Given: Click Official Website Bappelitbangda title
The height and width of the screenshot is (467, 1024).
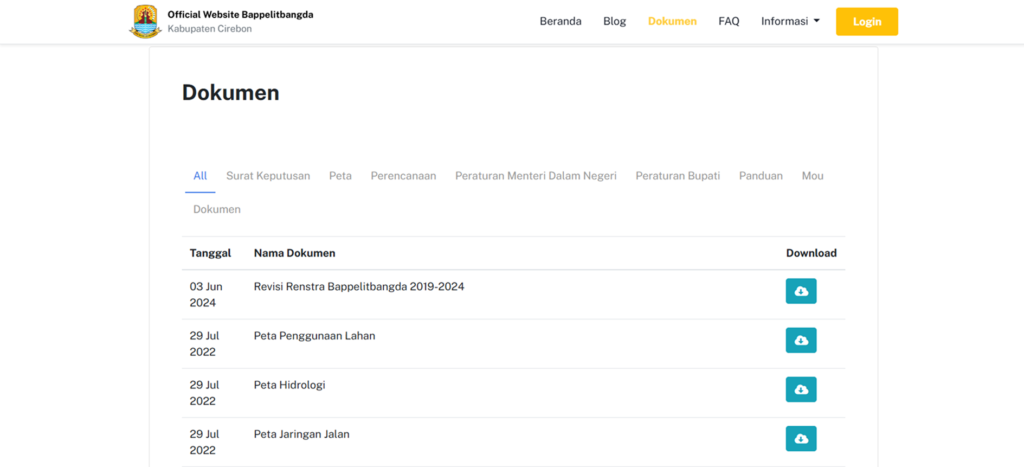Looking at the screenshot, I should (x=240, y=14).
